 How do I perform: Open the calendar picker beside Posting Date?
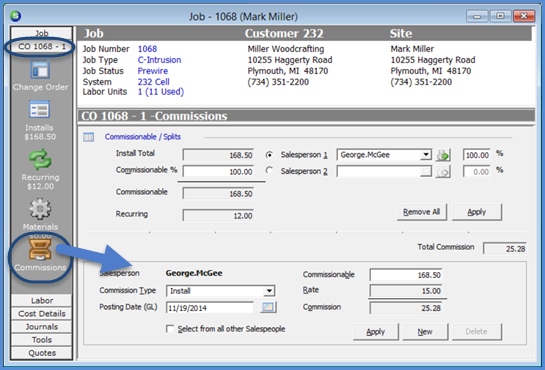268,307
